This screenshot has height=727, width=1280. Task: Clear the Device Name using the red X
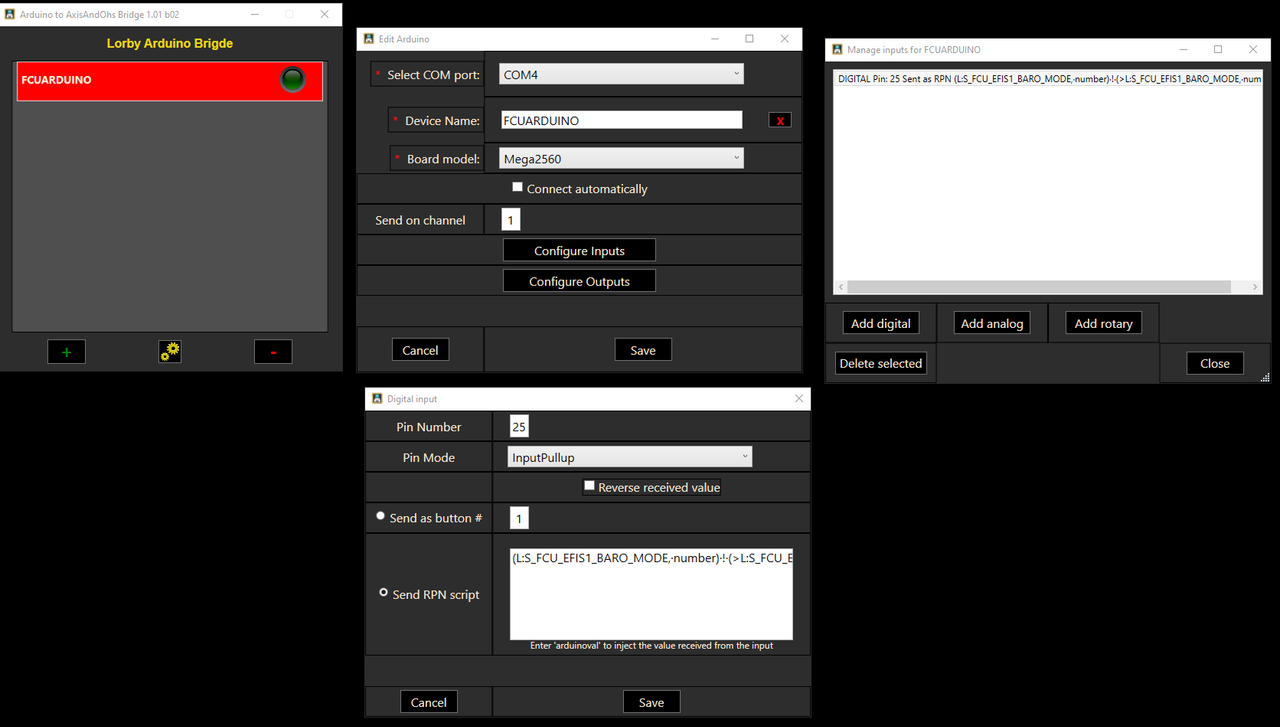(779, 119)
